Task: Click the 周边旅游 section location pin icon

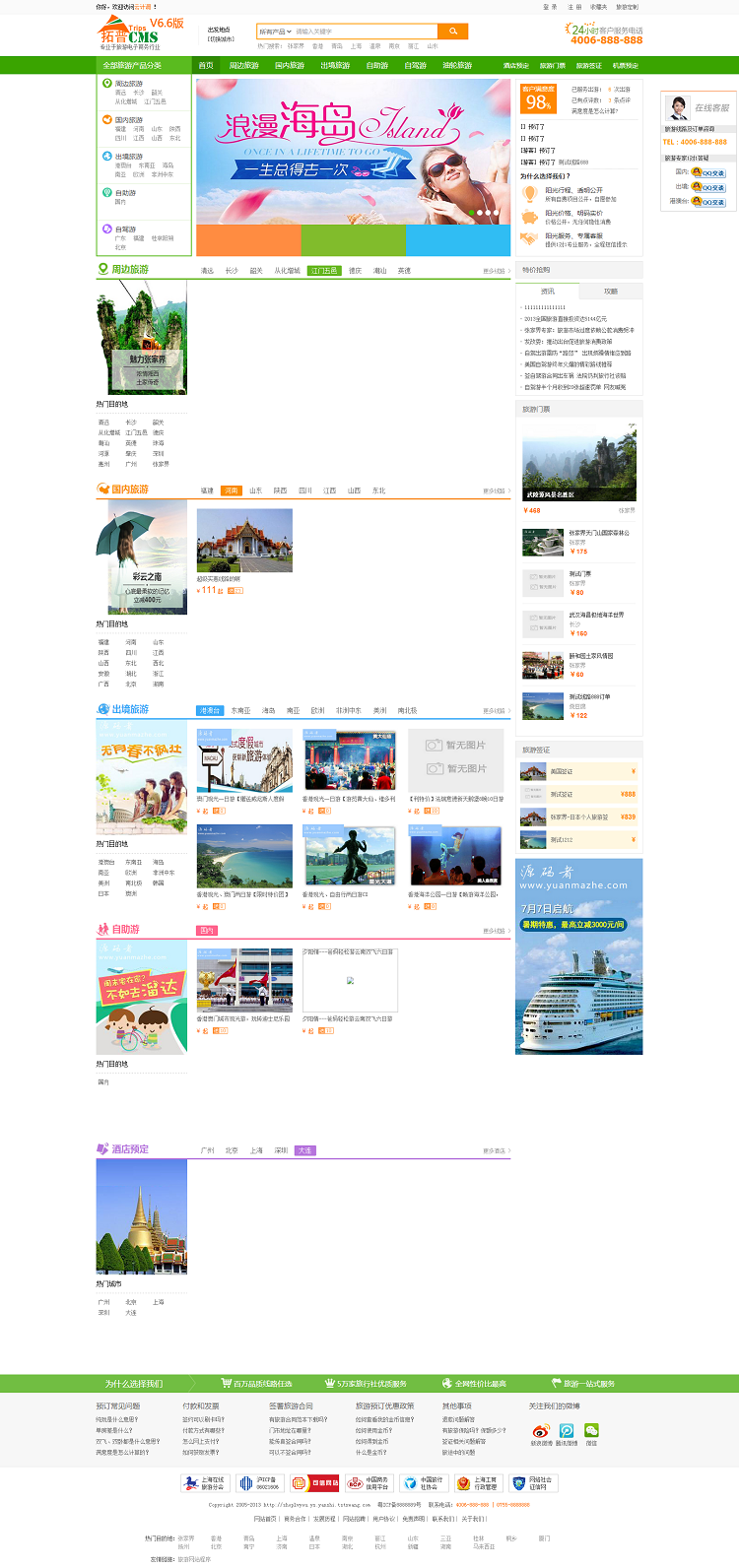Action: (x=102, y=269)
